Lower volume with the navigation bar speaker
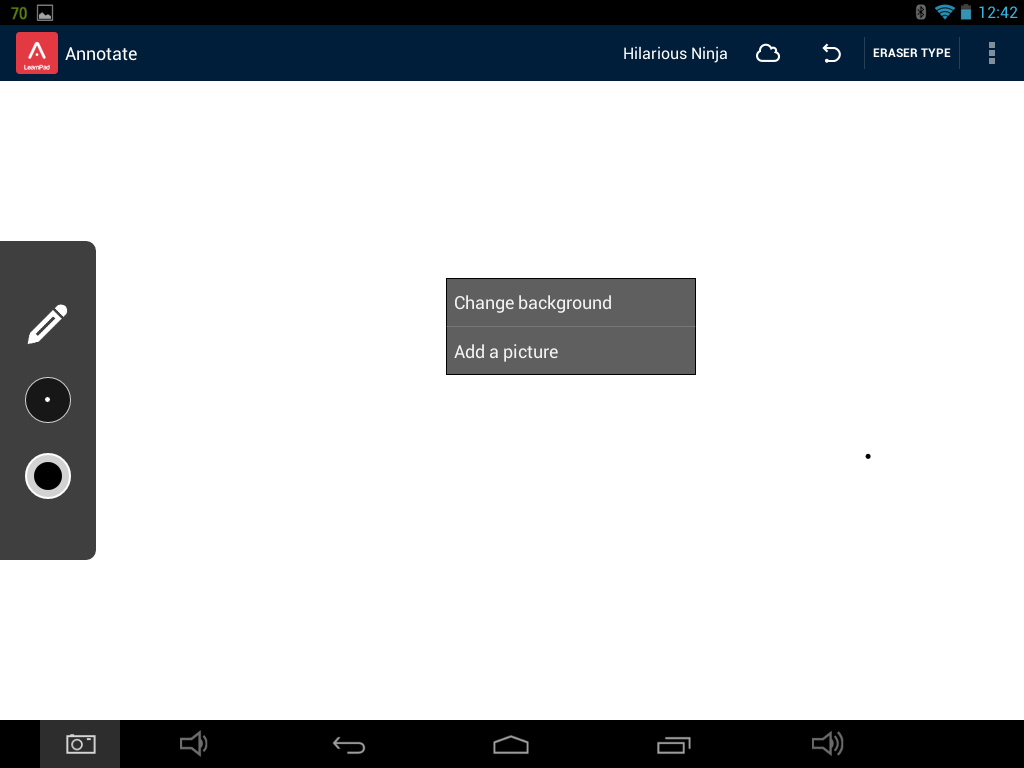 pyautogui.click(x=193, y=743)
